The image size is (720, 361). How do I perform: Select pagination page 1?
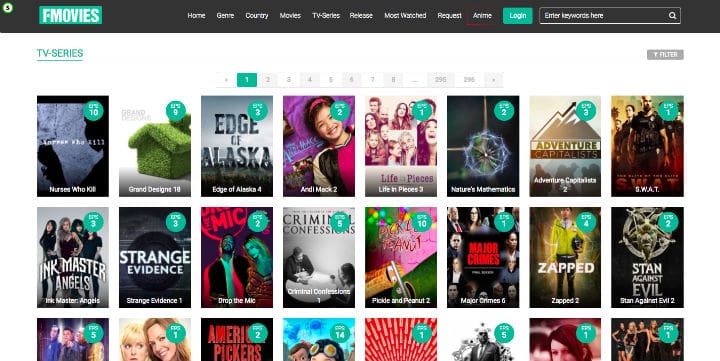click(247, 80)
